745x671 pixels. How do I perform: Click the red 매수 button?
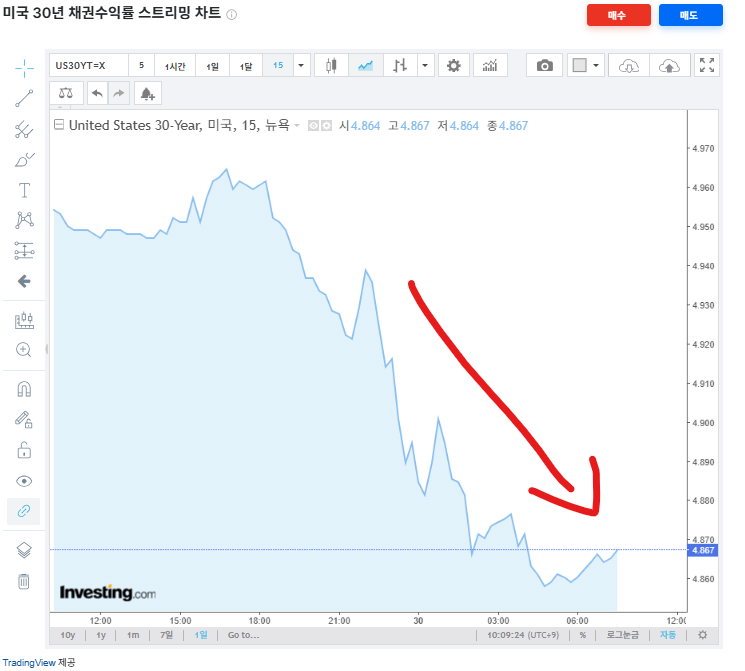(x=618, y=15)
